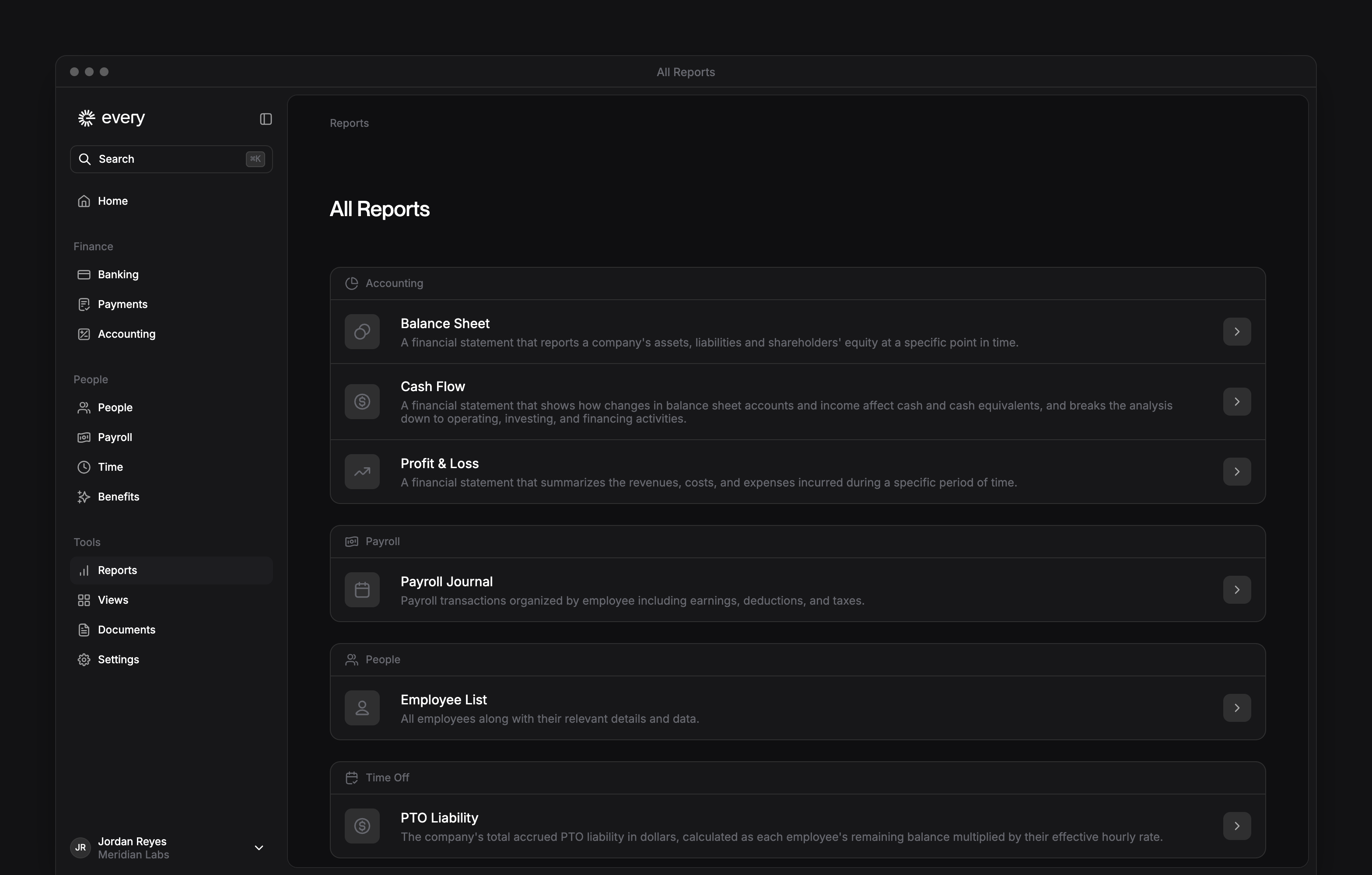
Task: Click the Payments receipt icon
Action: tap(84, 304)
